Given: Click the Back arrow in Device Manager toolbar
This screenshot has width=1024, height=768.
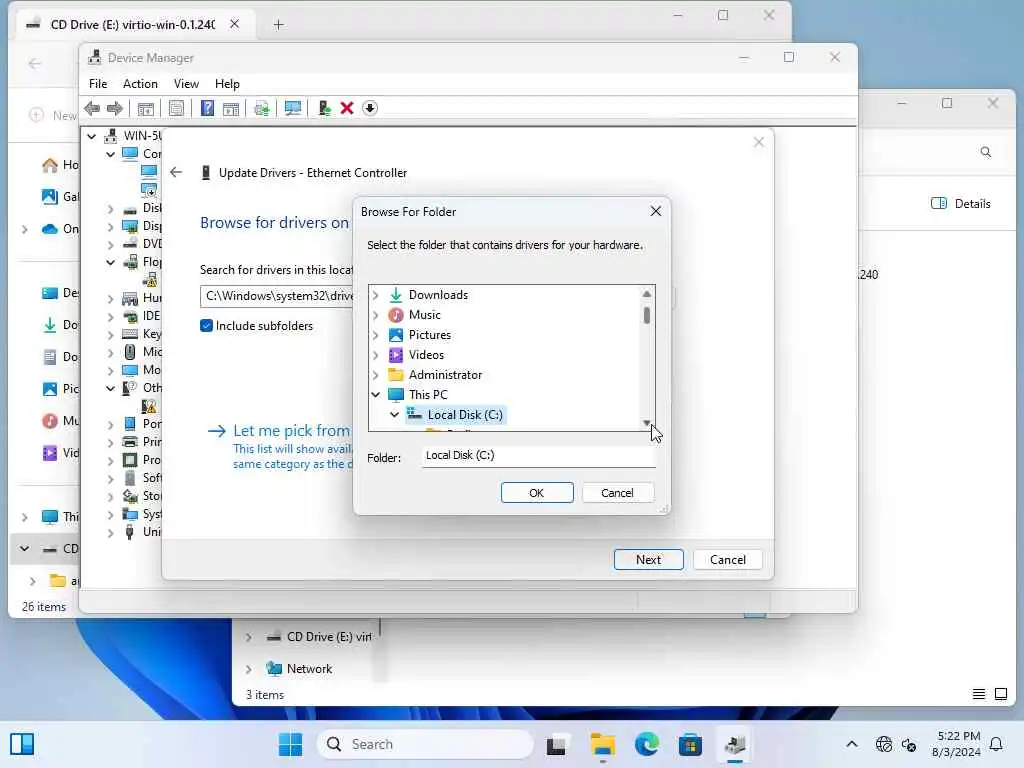Looking at the screenshot, I should click(x=92, y=108).
